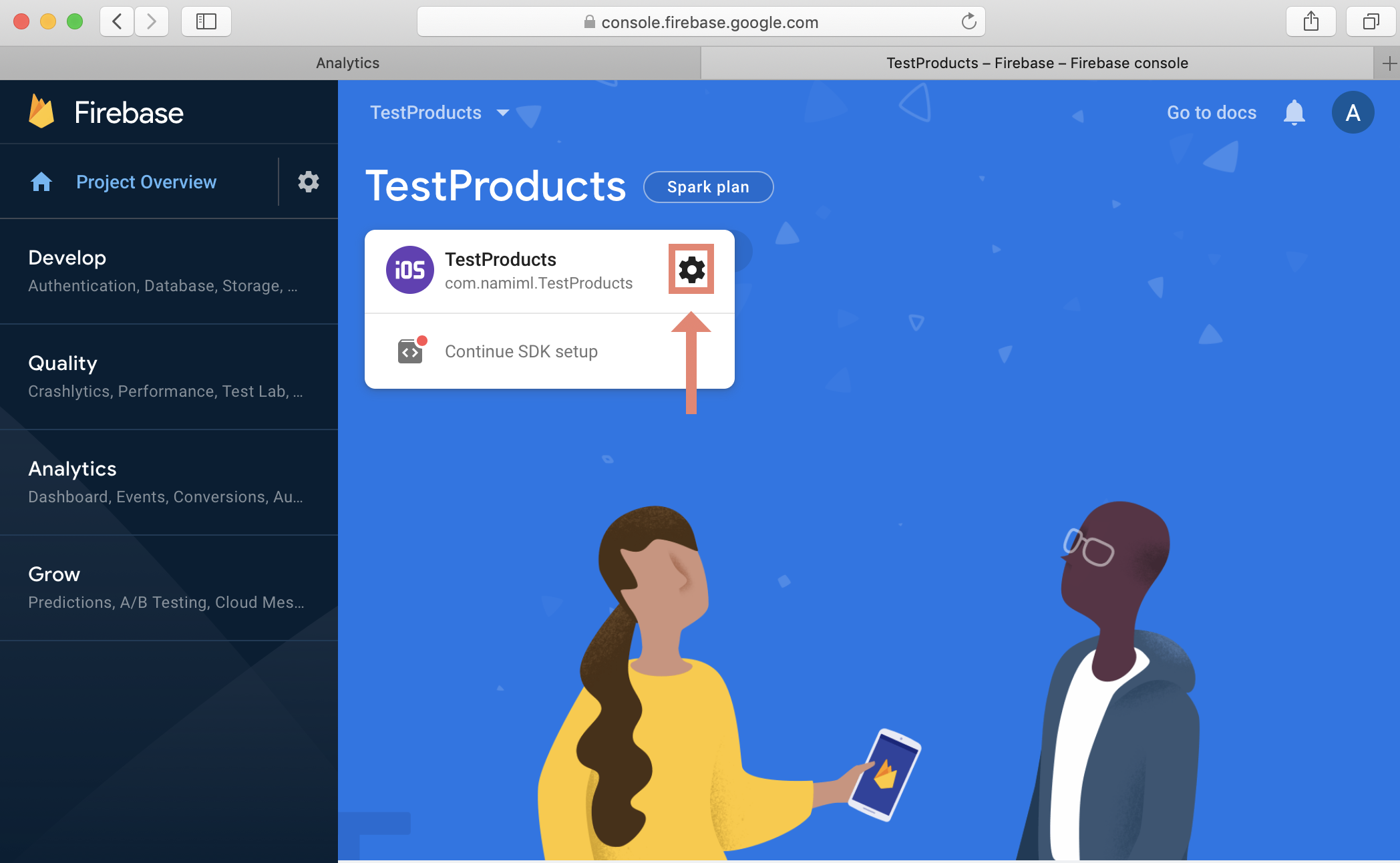Click the SDK setup code icon

coord(411,351)
